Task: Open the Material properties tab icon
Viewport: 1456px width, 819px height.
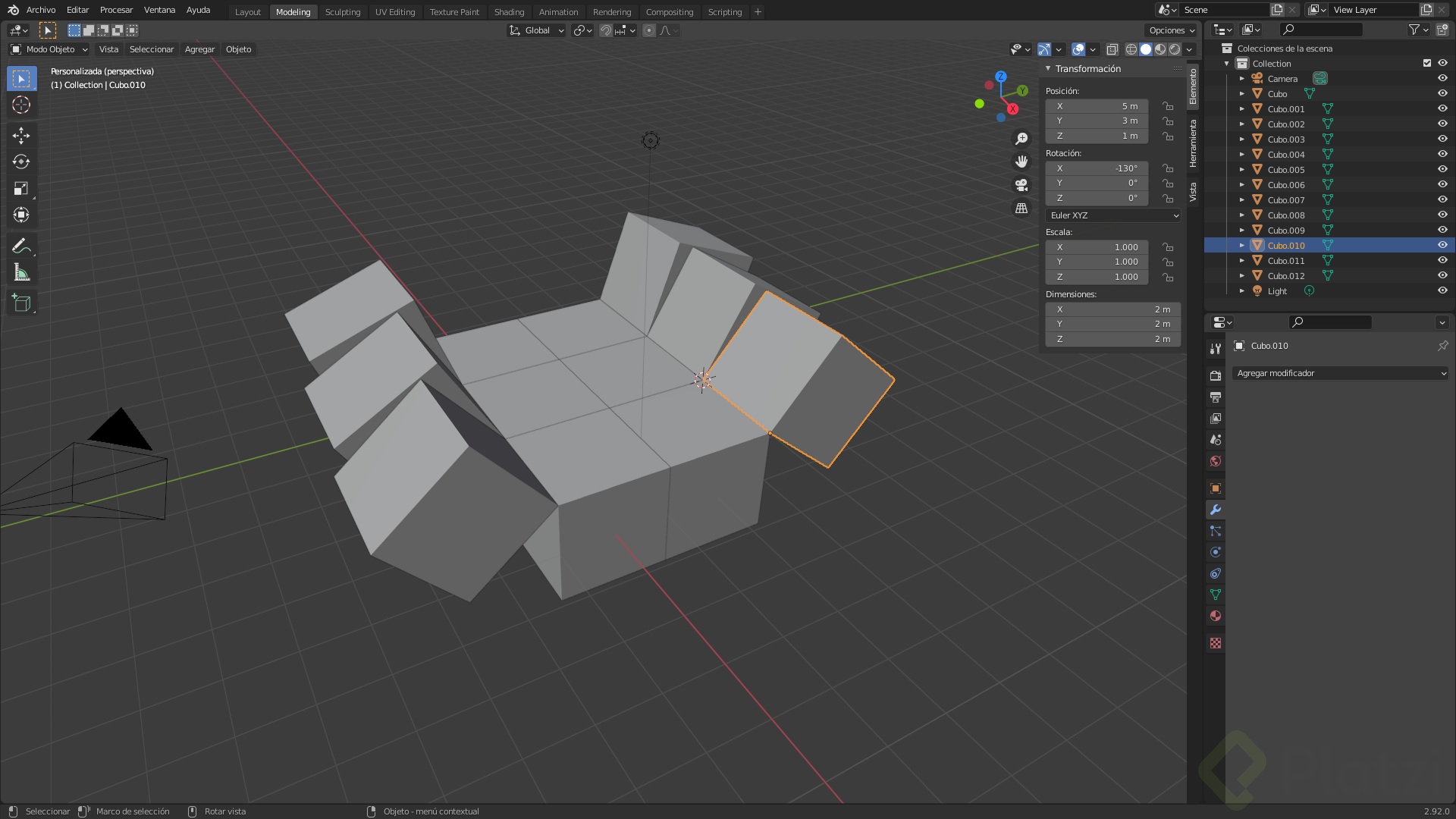Action: pyautogui.click(x=1216, y=616)
